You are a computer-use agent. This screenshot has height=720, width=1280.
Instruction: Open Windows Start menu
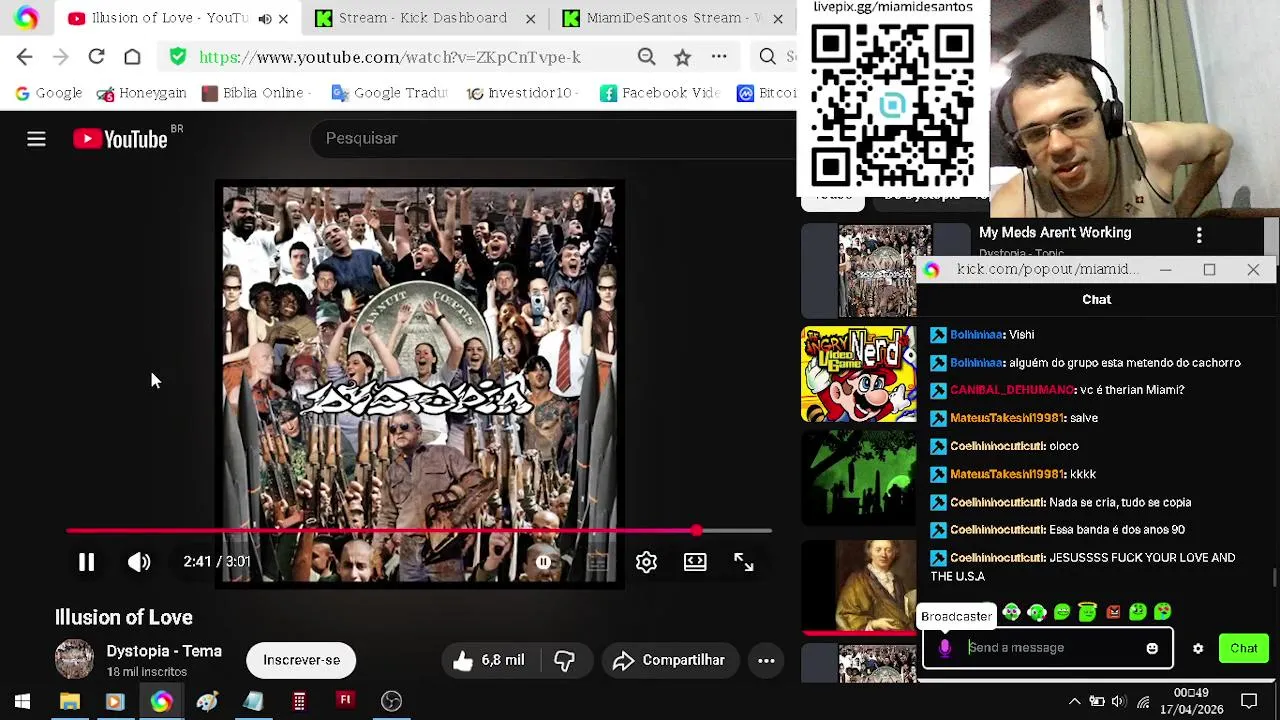[22, 701]
